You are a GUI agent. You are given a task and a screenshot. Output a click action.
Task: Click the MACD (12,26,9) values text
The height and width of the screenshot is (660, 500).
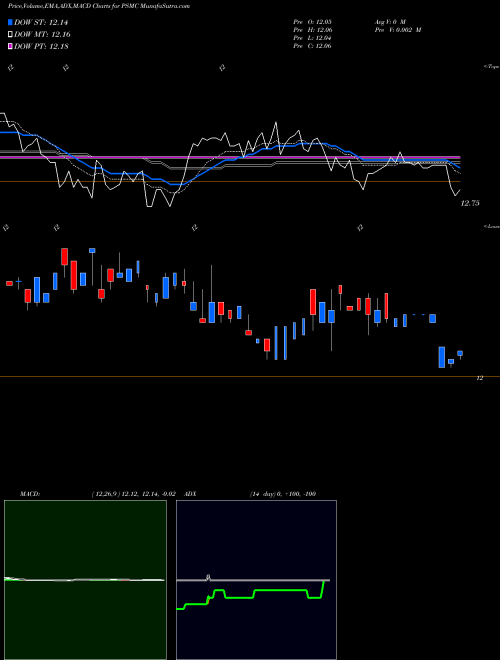(133, 494)
